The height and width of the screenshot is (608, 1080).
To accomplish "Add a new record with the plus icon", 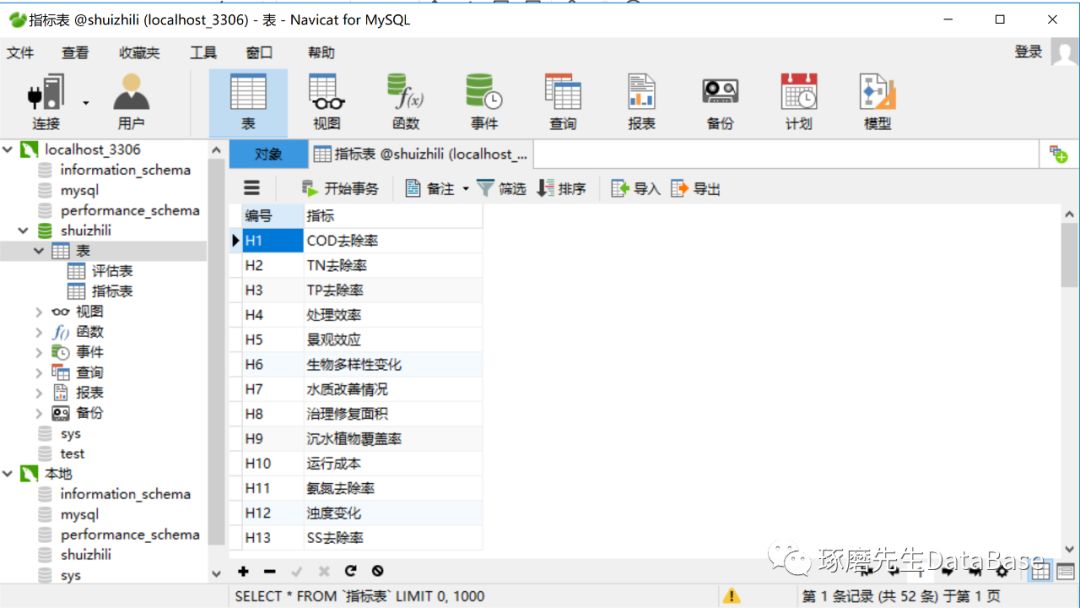I will click(x=244, y=571).
